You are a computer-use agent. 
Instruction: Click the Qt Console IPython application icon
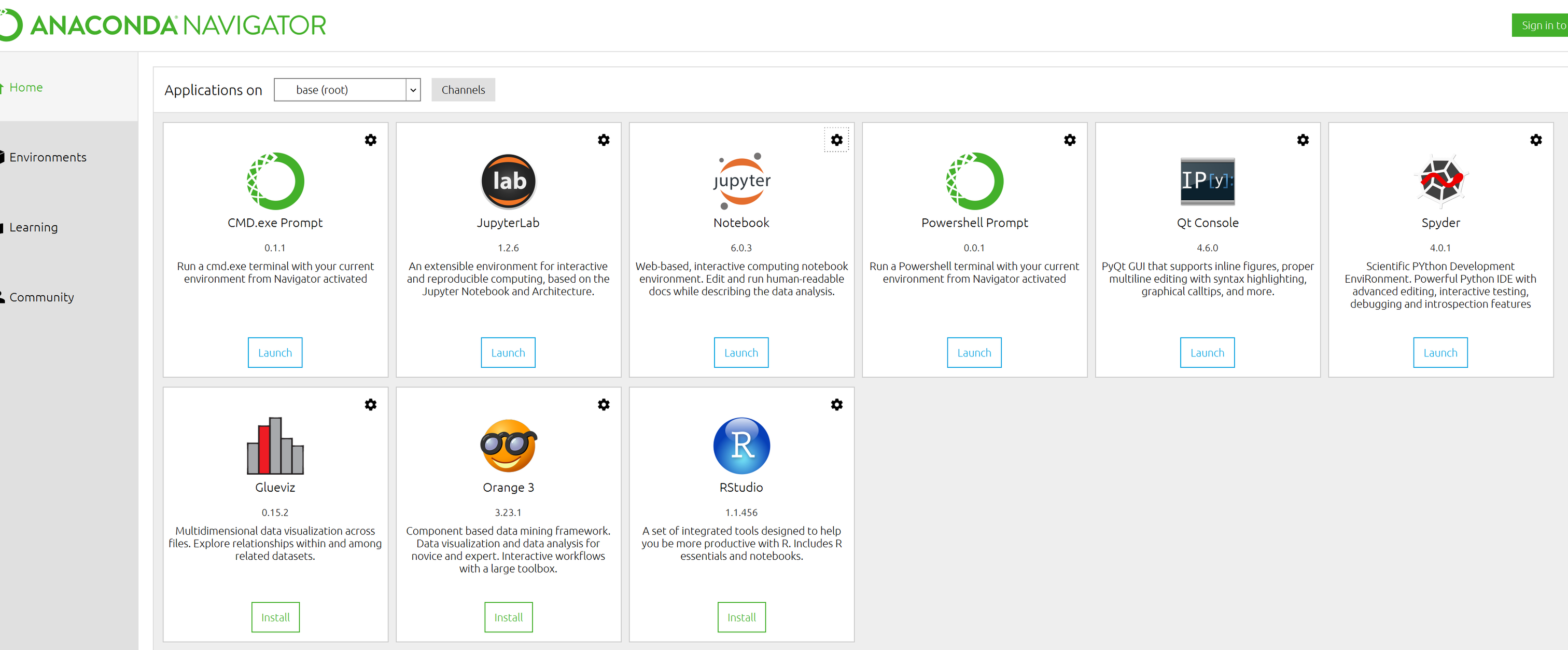click(1207, 181)
